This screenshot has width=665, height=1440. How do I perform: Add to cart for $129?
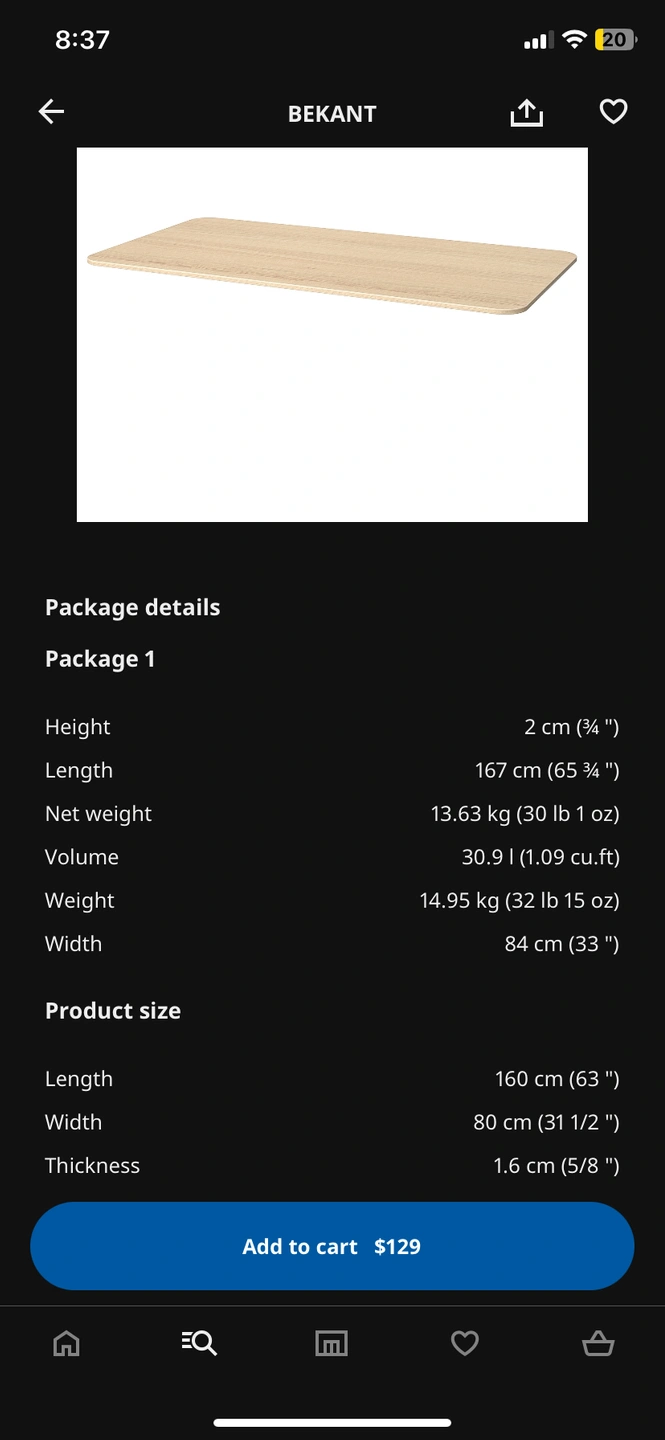pyautogui.click(x=332, y=1246)
